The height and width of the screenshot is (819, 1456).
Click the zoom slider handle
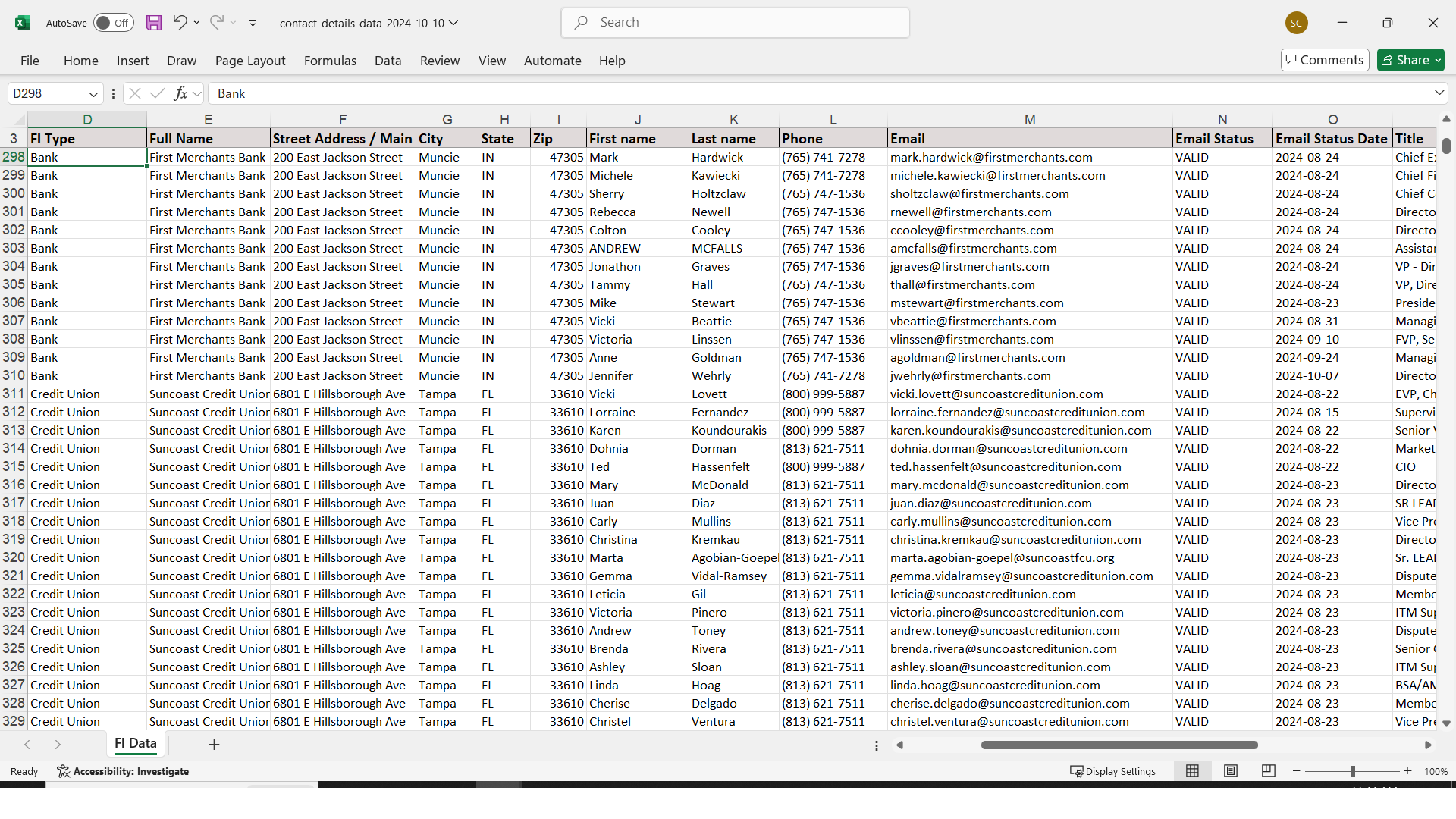point(1352,771)
